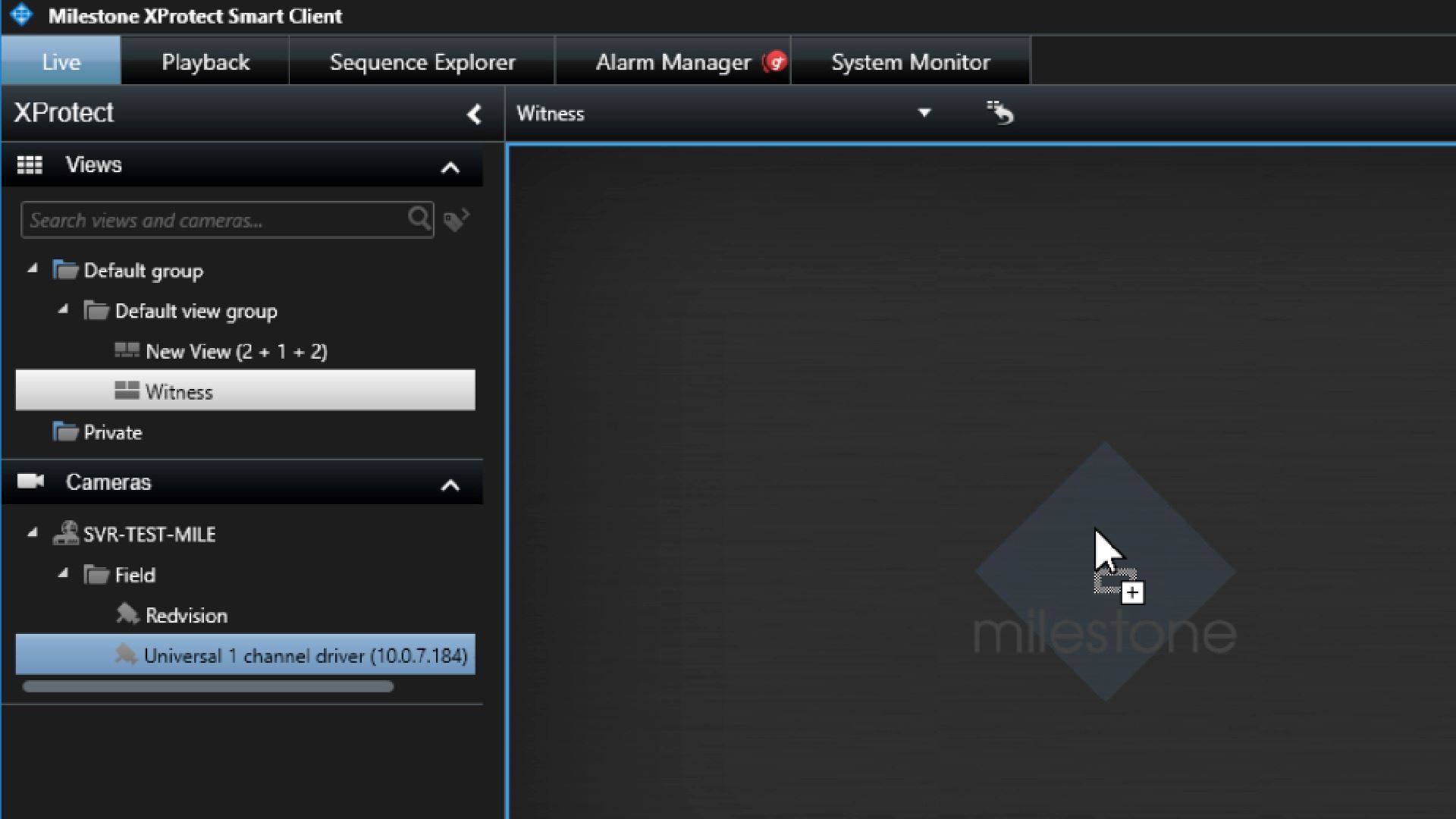Click the Private folder icon
1456x819 pixels.
tap(65, 431)
